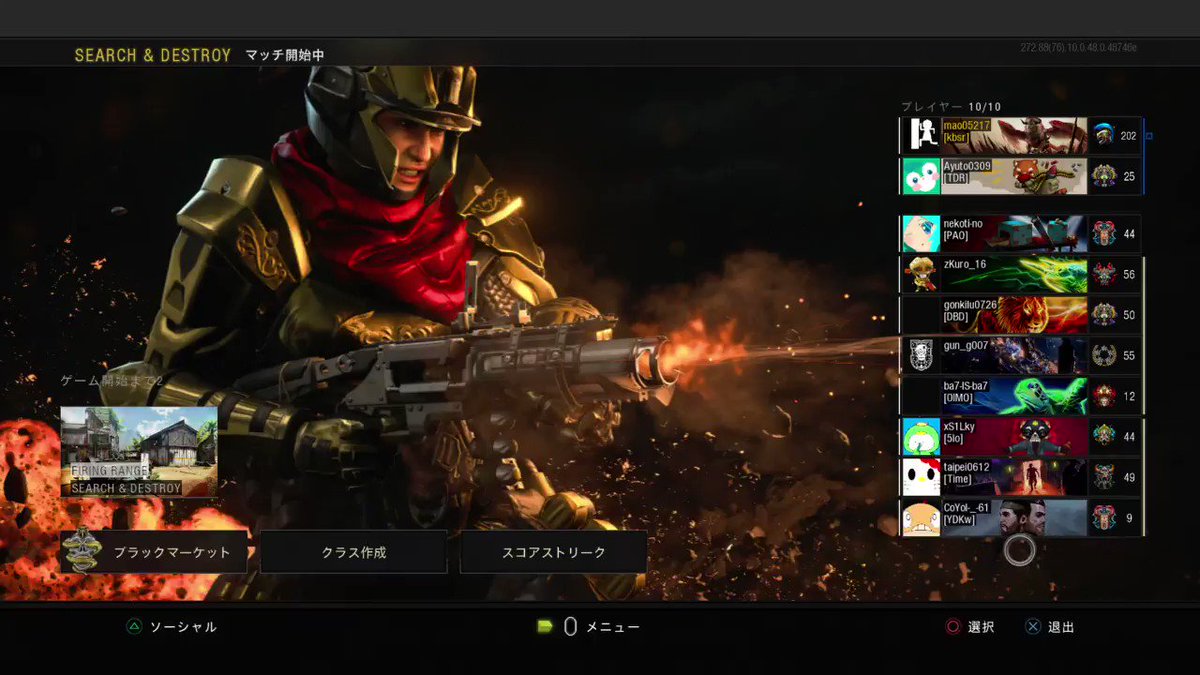Click the ゲーム開始まで countdown text
The height and width of the screenshot is (675, 1200).
pyautogui.click(x=112, y=381)
